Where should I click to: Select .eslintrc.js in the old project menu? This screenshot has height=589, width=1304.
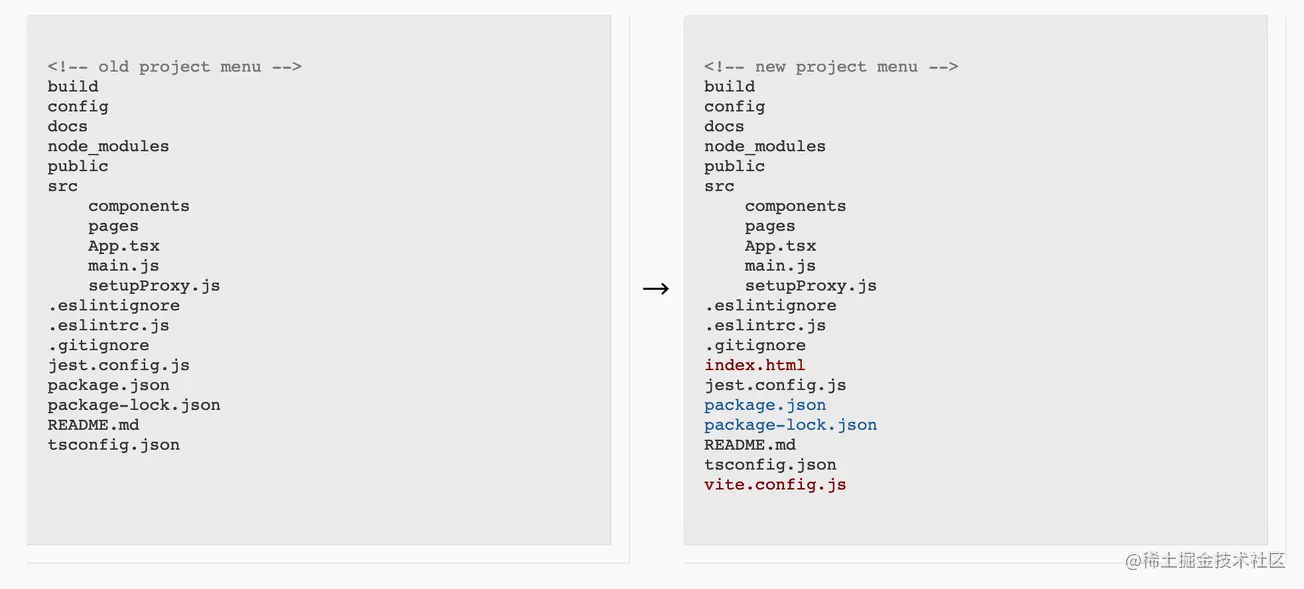(108, 325)
